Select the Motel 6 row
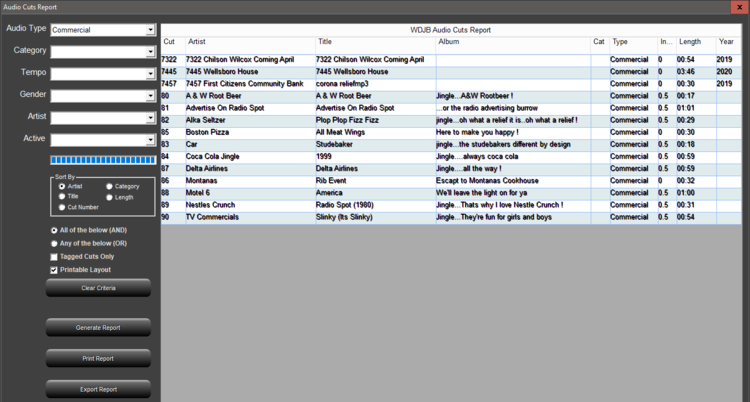This screenshot has width=750, height=402. click(451, 193)
